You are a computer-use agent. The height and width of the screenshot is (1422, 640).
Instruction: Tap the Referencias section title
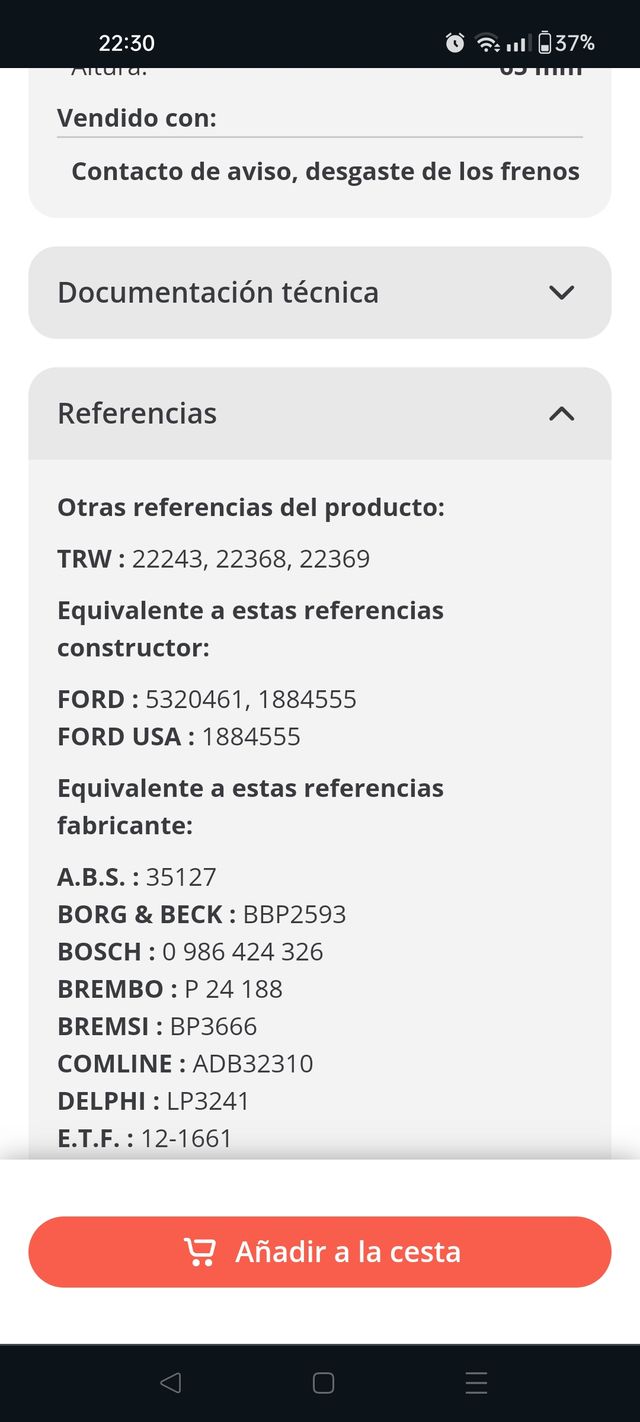click(x=137, y=414)
